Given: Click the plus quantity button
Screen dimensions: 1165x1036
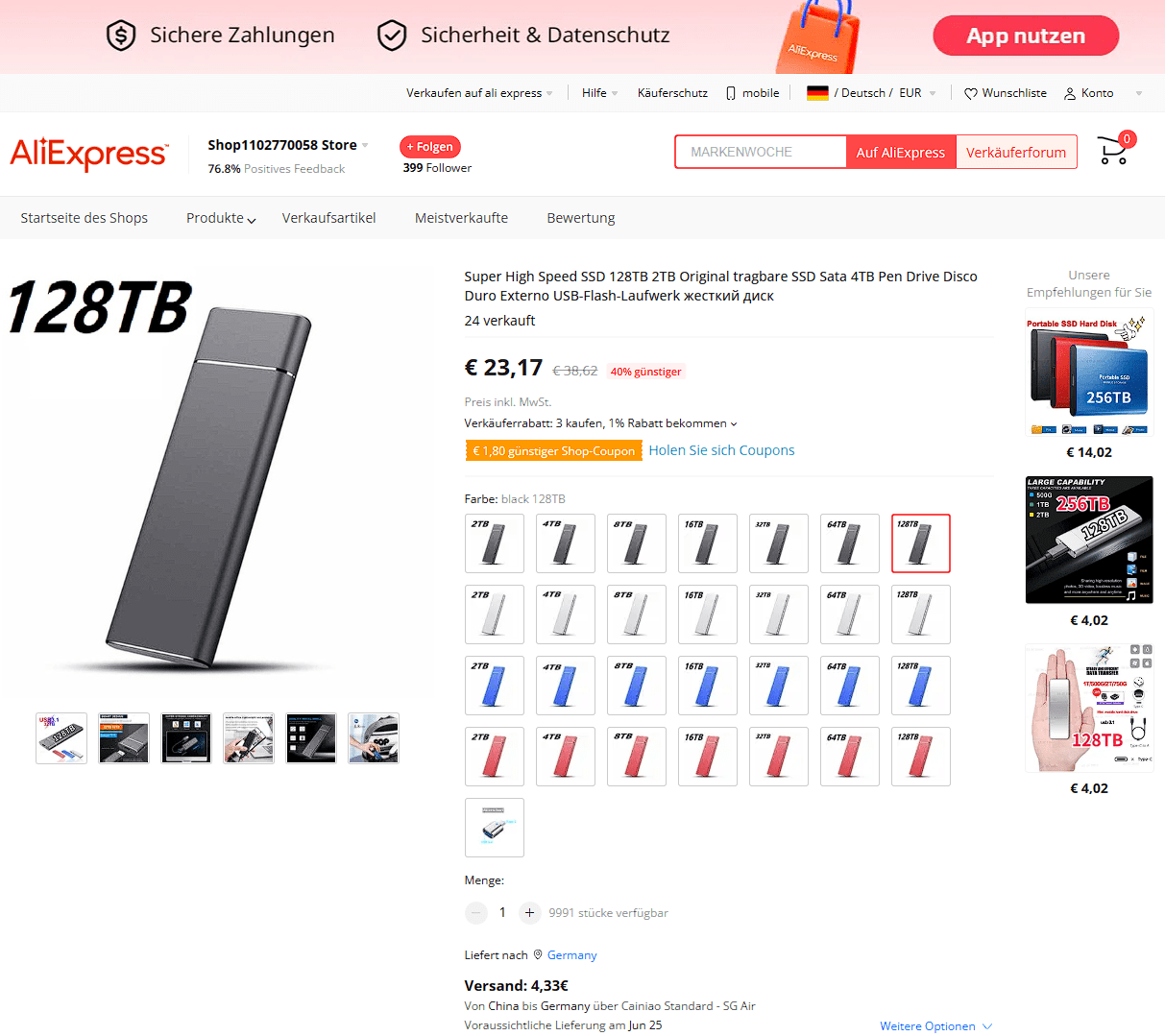Looking at the screenshot, I should tap(529, 913).
